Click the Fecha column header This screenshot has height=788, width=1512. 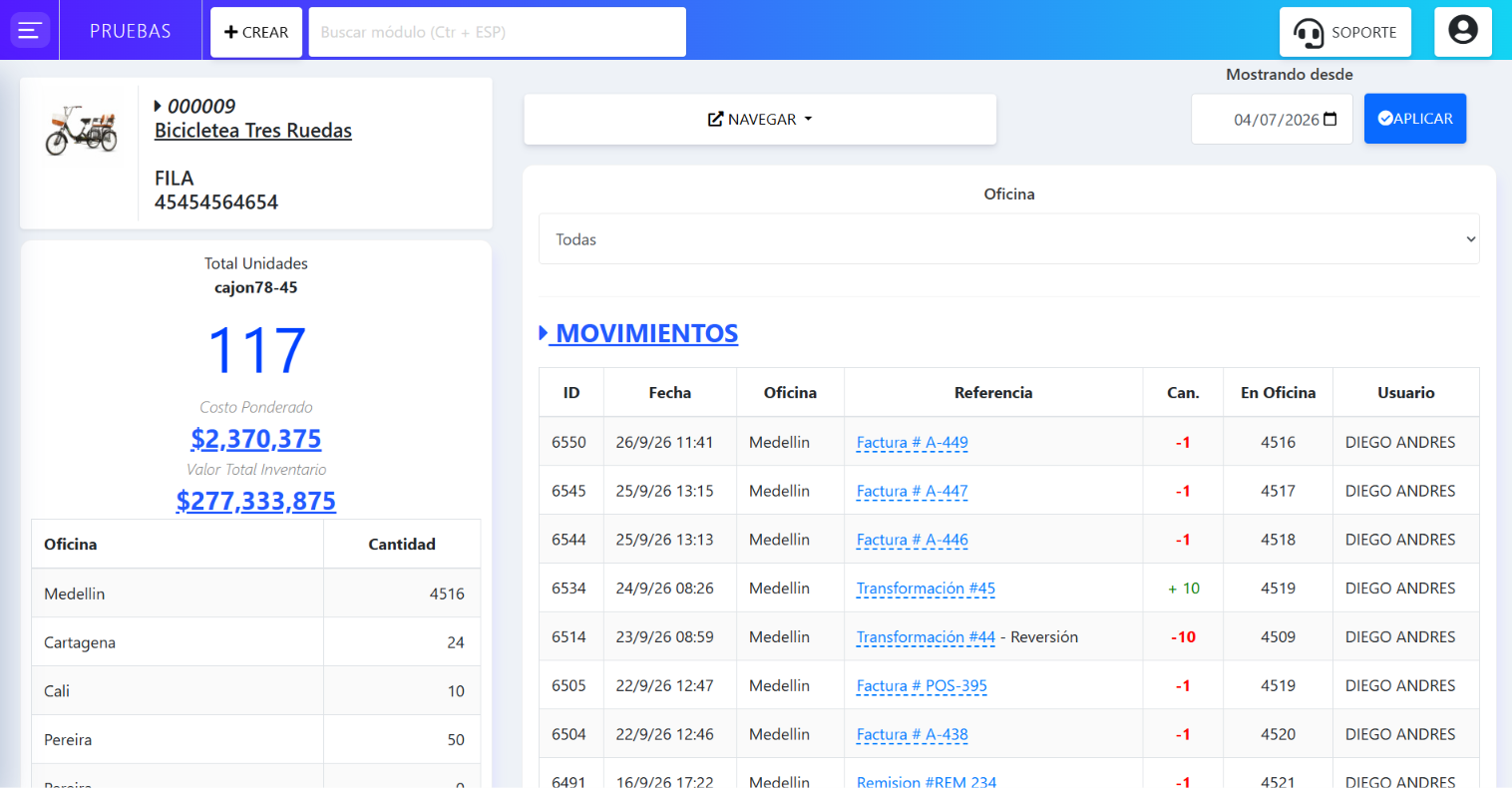click(670, 393)
